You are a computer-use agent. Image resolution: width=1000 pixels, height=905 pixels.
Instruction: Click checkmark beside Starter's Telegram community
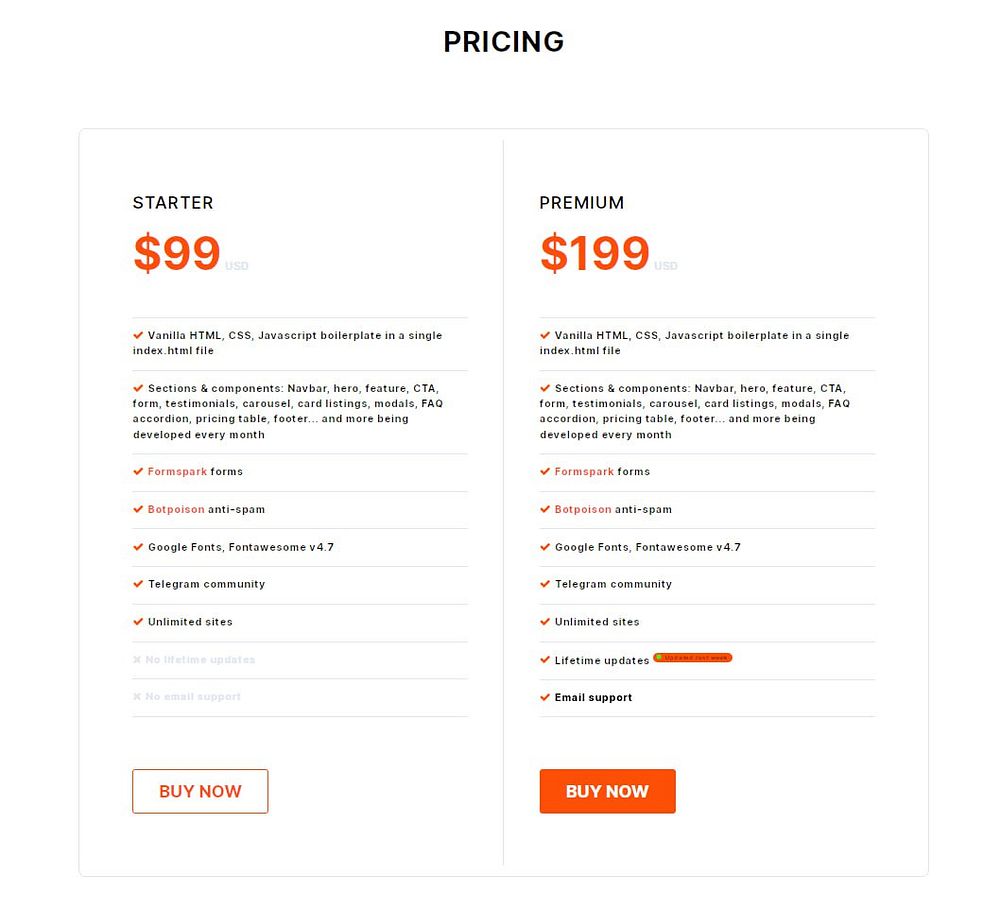138,584
